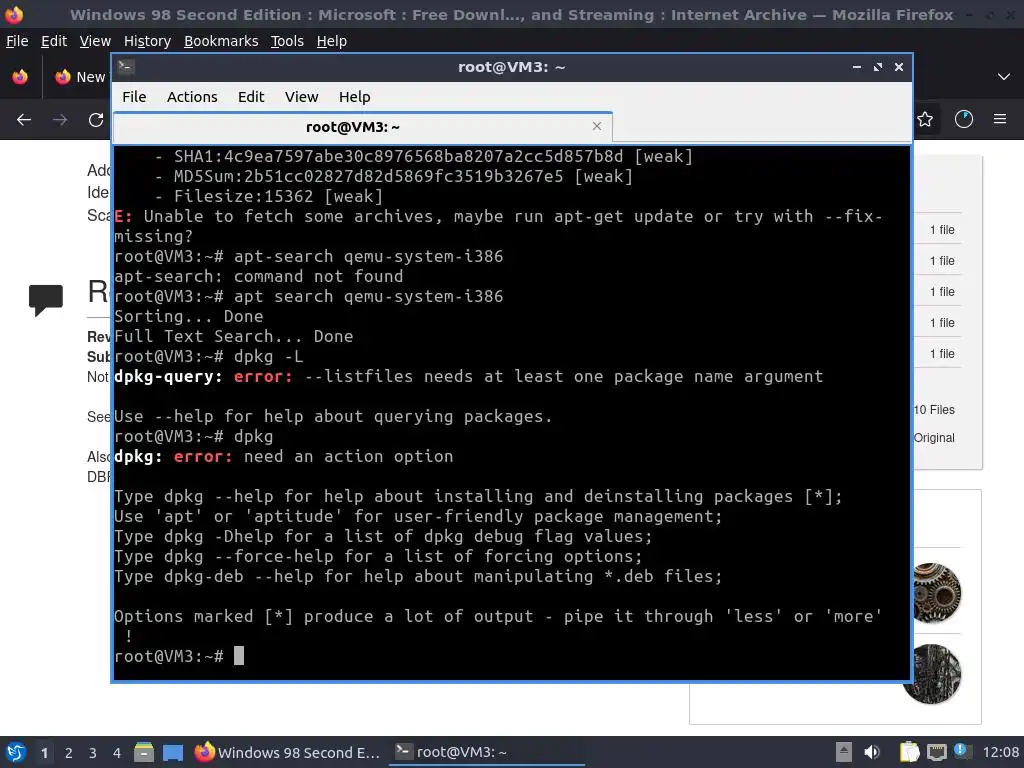Click the red 'E:' error marker in terminal
The height and width of the screenshot is (768, 1024).
123,216
